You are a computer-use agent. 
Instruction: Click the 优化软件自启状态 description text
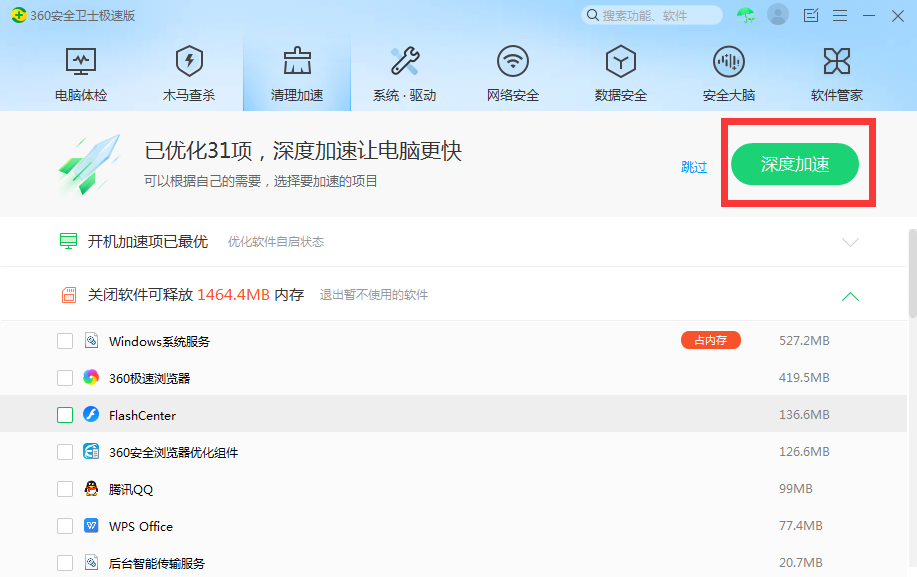275,242
